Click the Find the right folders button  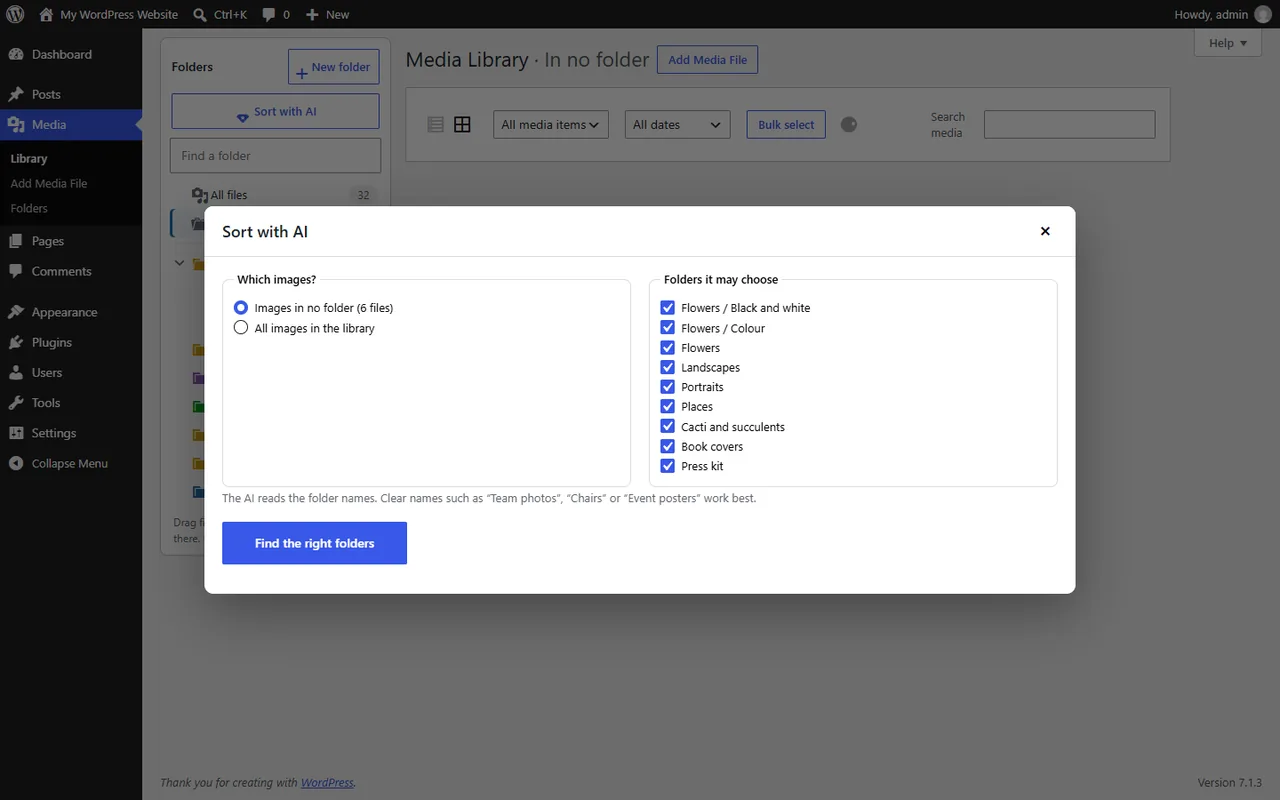(x=314, y=543)
